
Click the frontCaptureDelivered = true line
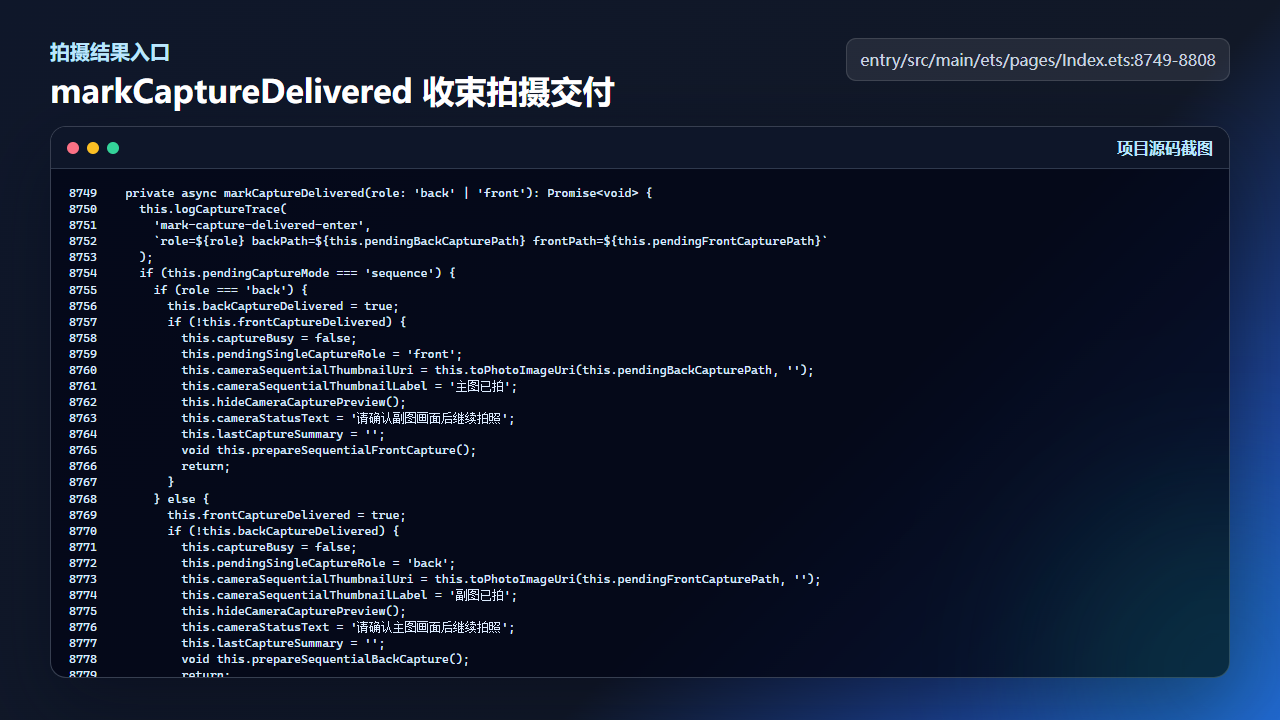coord(287,515)
